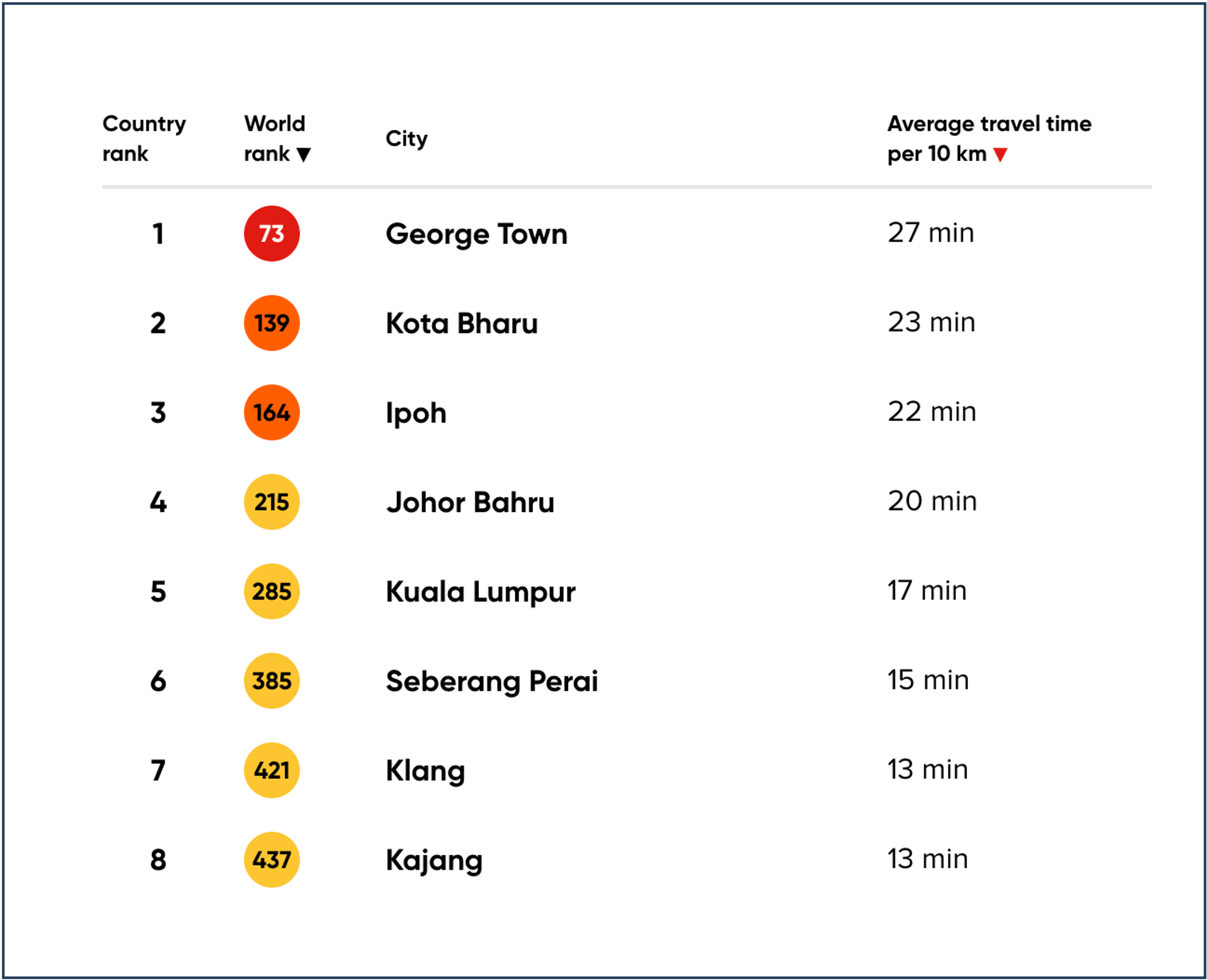Click the Klang city name

tap(425, 771)
